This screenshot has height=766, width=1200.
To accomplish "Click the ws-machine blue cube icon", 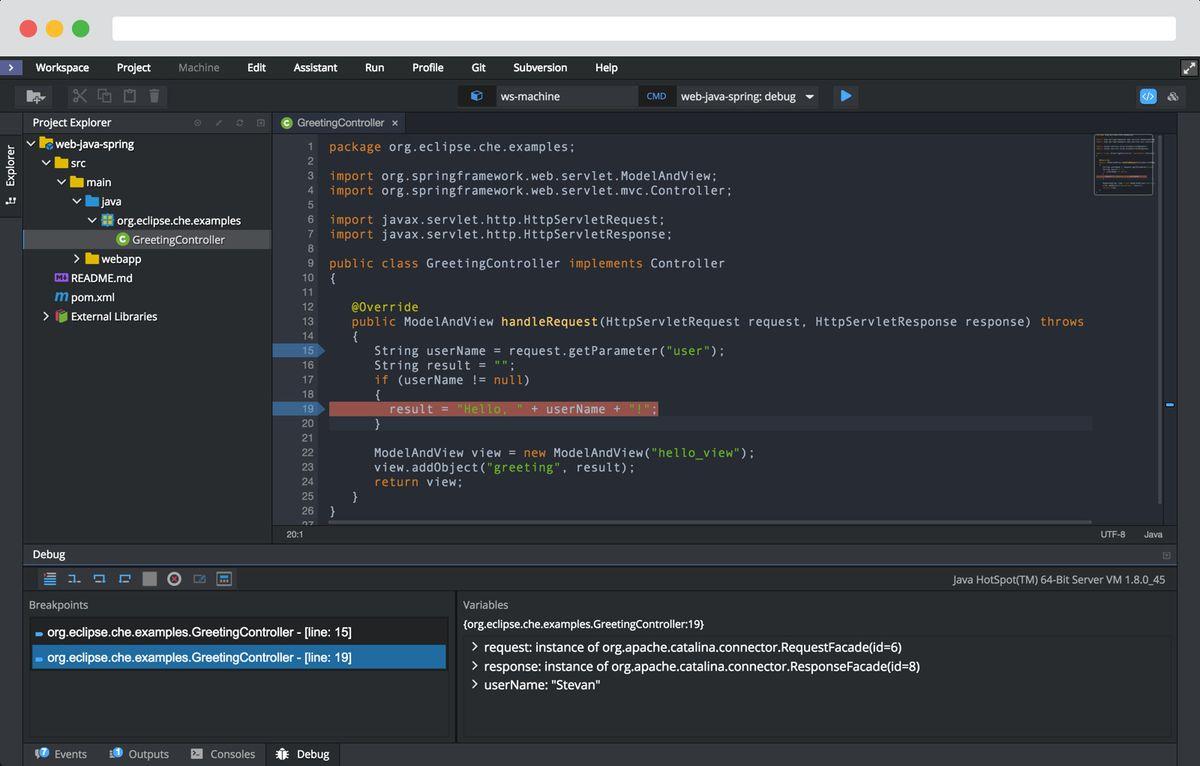I will point(477,96).
